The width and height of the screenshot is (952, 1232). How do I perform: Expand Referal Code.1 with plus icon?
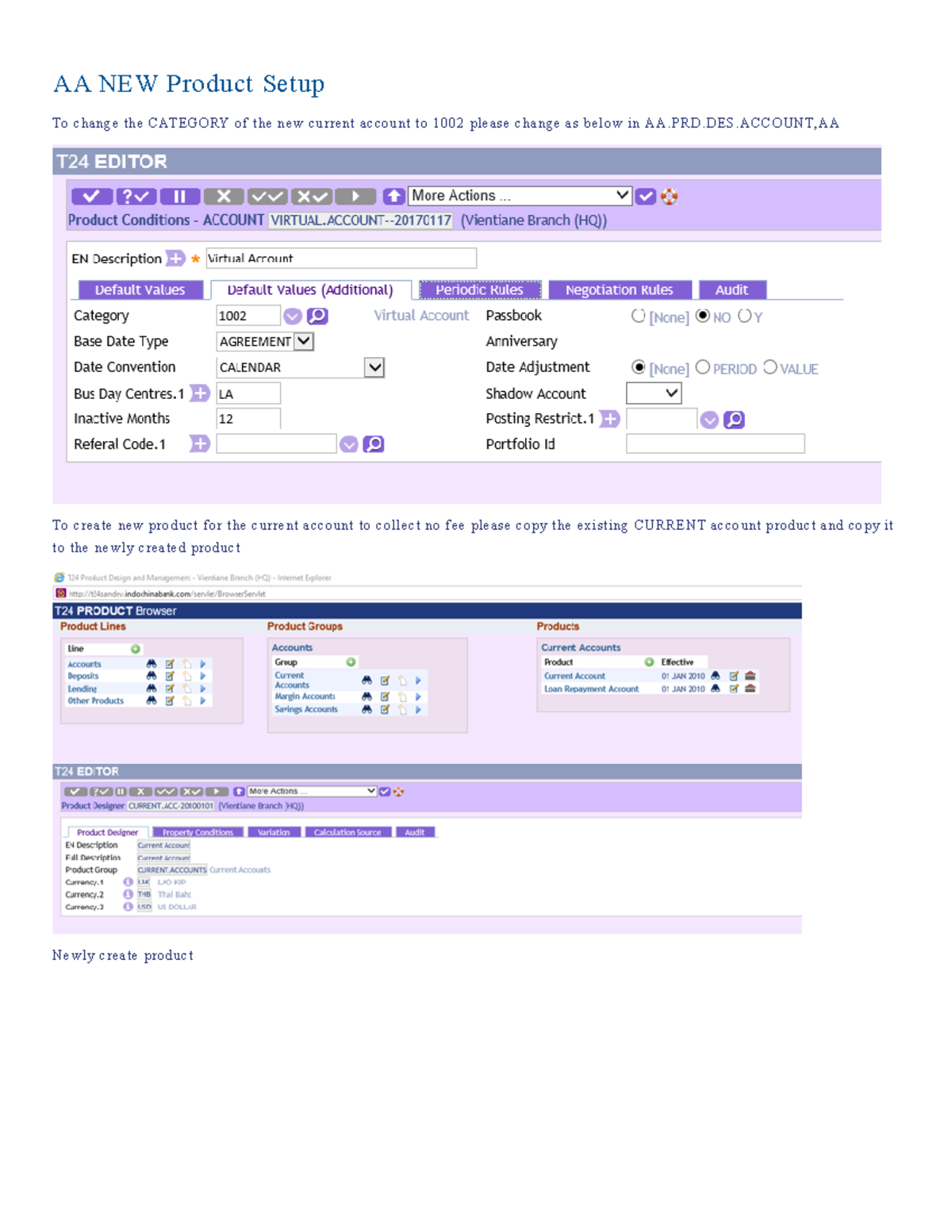(x=200, y=443)
